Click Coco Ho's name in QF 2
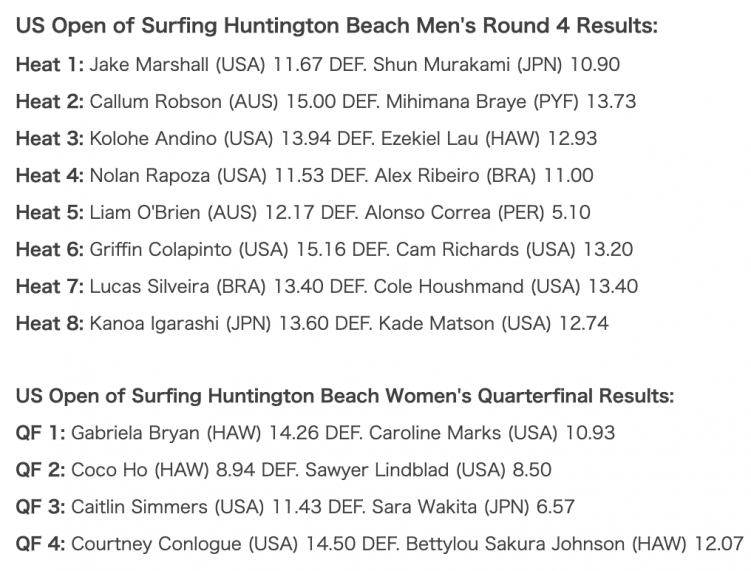751x571 pixels. 109,470
